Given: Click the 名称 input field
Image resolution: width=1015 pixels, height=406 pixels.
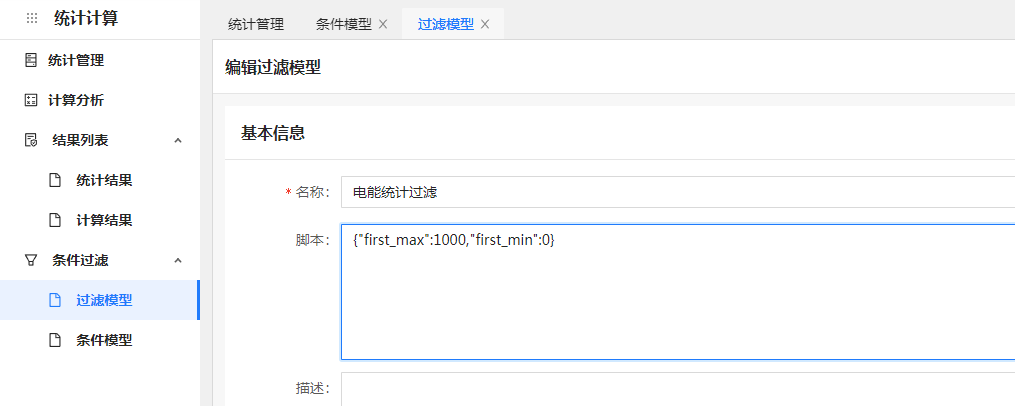Looking at the screenshot, I should pos(676,191).
